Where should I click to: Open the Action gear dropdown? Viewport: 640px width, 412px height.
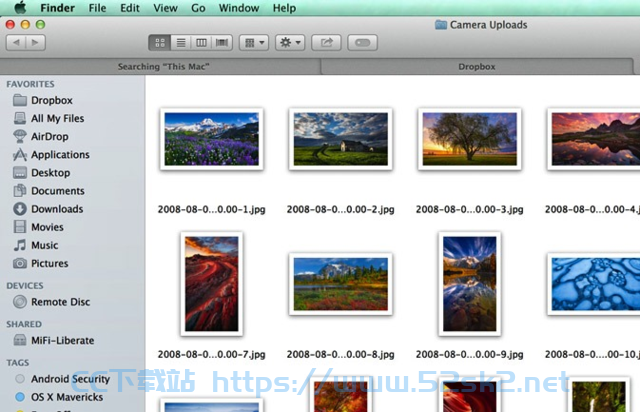click(x=290, y=42)
